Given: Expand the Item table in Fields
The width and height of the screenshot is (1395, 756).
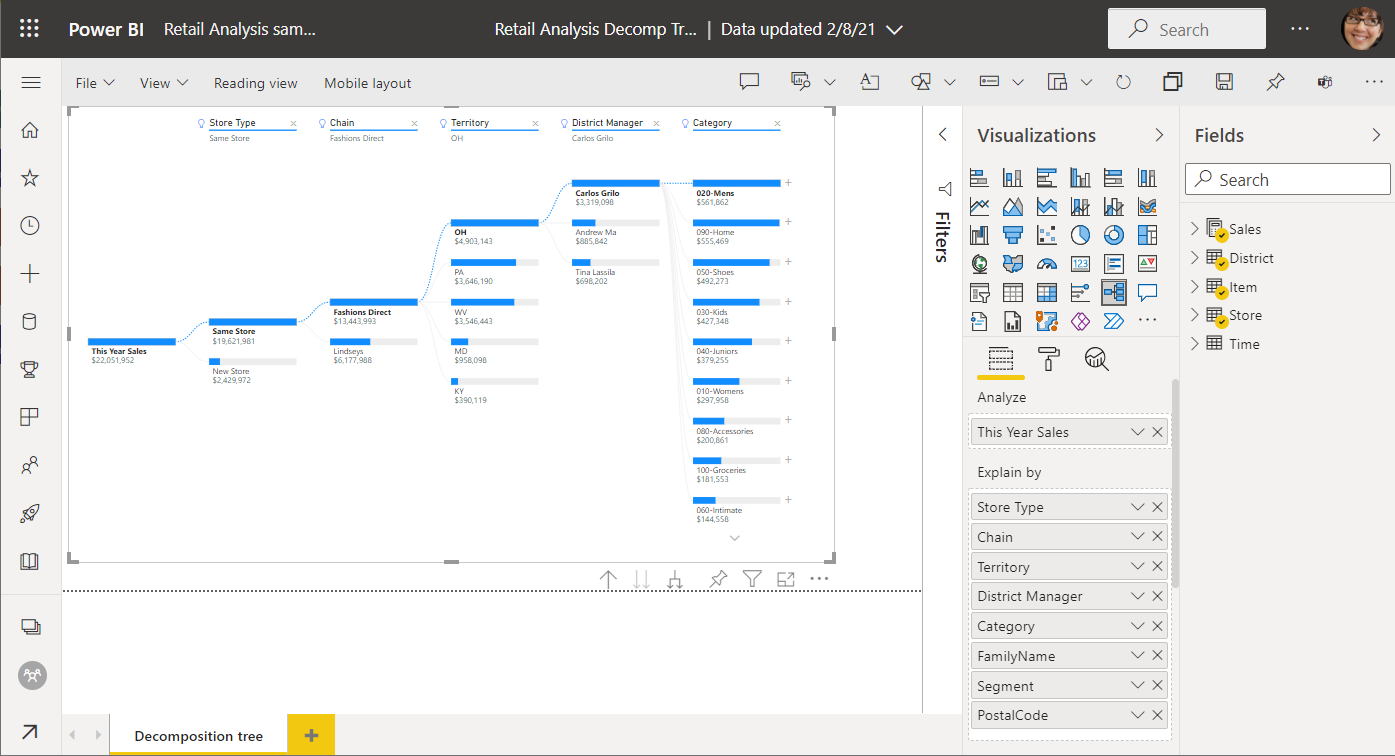Looking at the screenshot, I should 1194,287.
